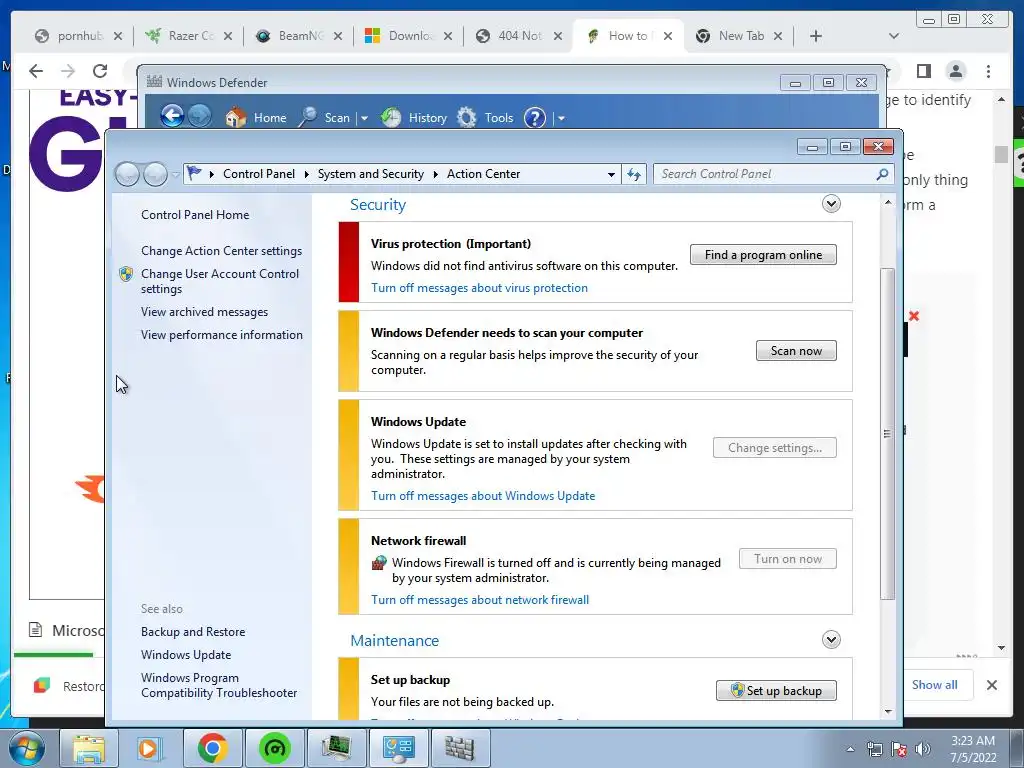The width and height of the screenshot is (1024, 768).
Task: Click the Scan now button
Action: 796,351
